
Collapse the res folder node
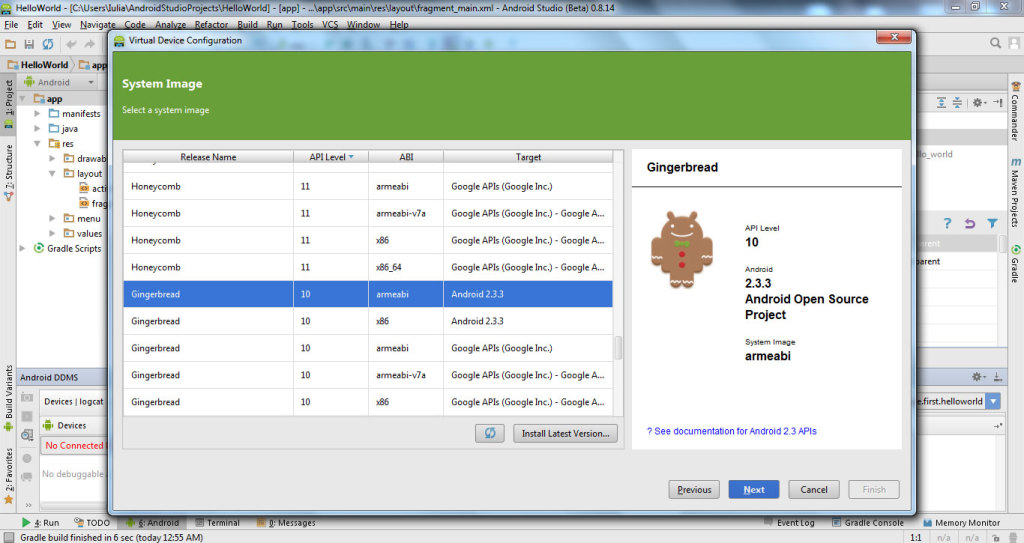37,144
